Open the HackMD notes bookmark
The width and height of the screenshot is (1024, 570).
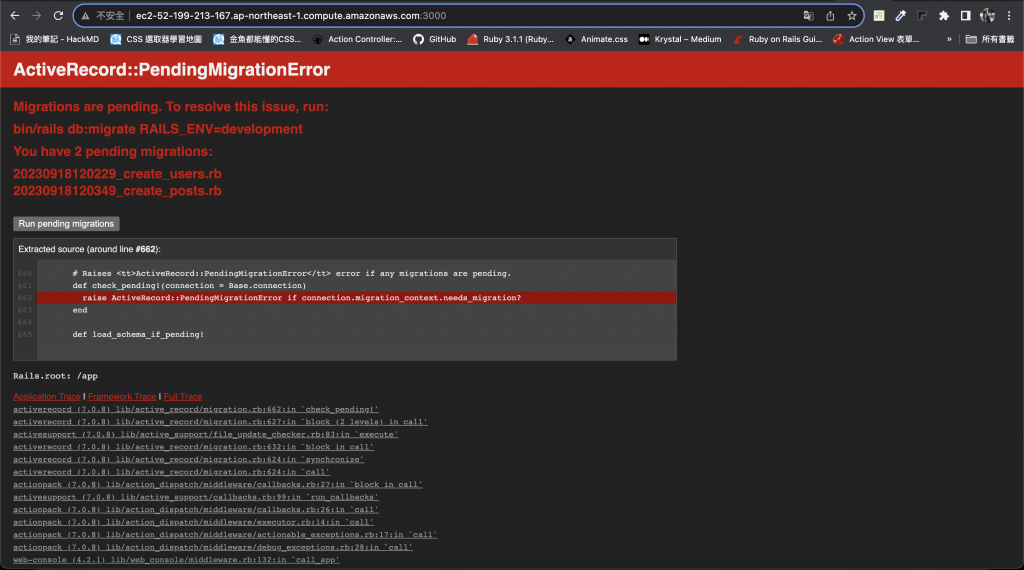(x=55, y=39)
